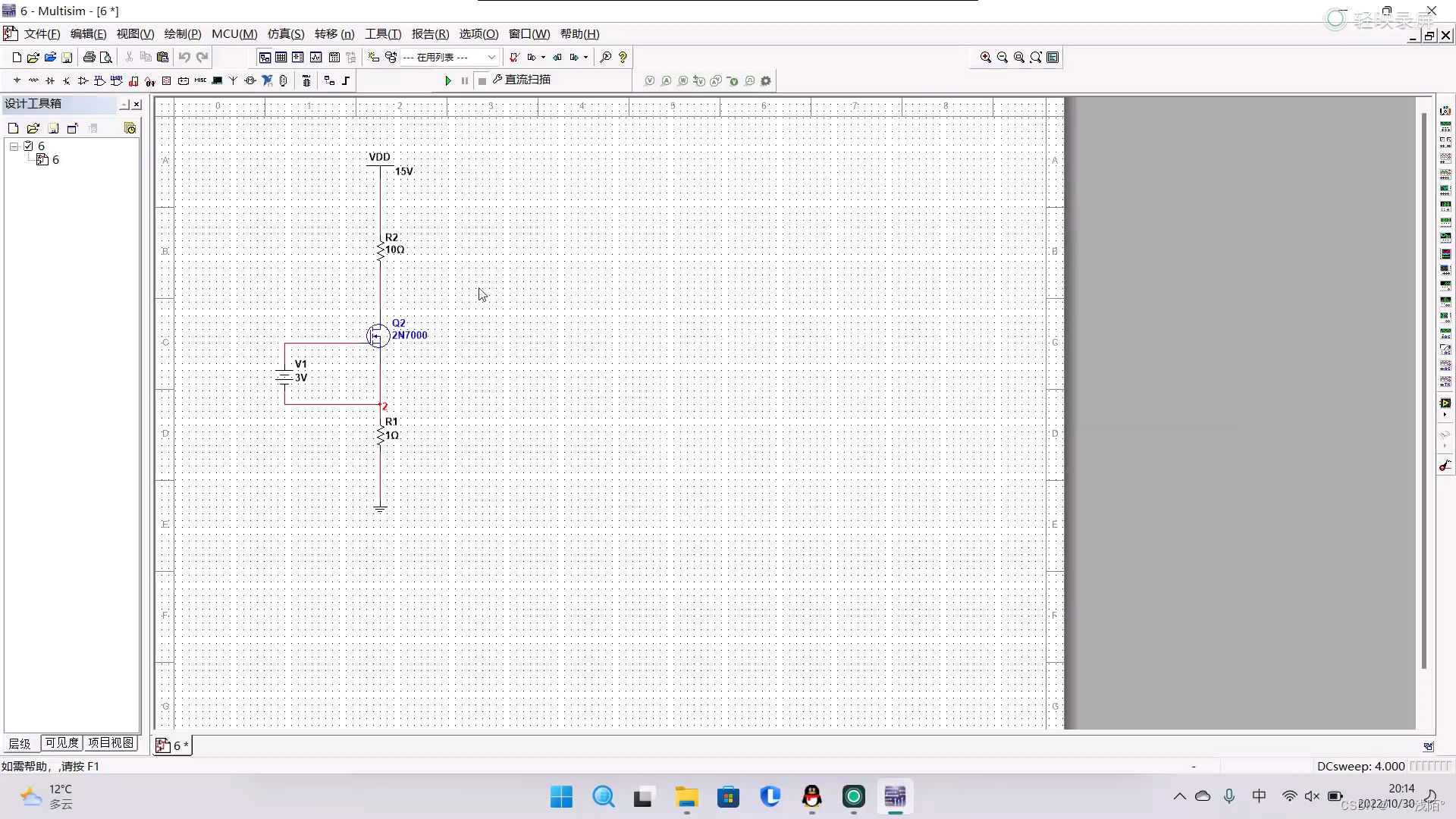Open the MISC components group
Screen dimensions: 1456x819
pos(200,80)
